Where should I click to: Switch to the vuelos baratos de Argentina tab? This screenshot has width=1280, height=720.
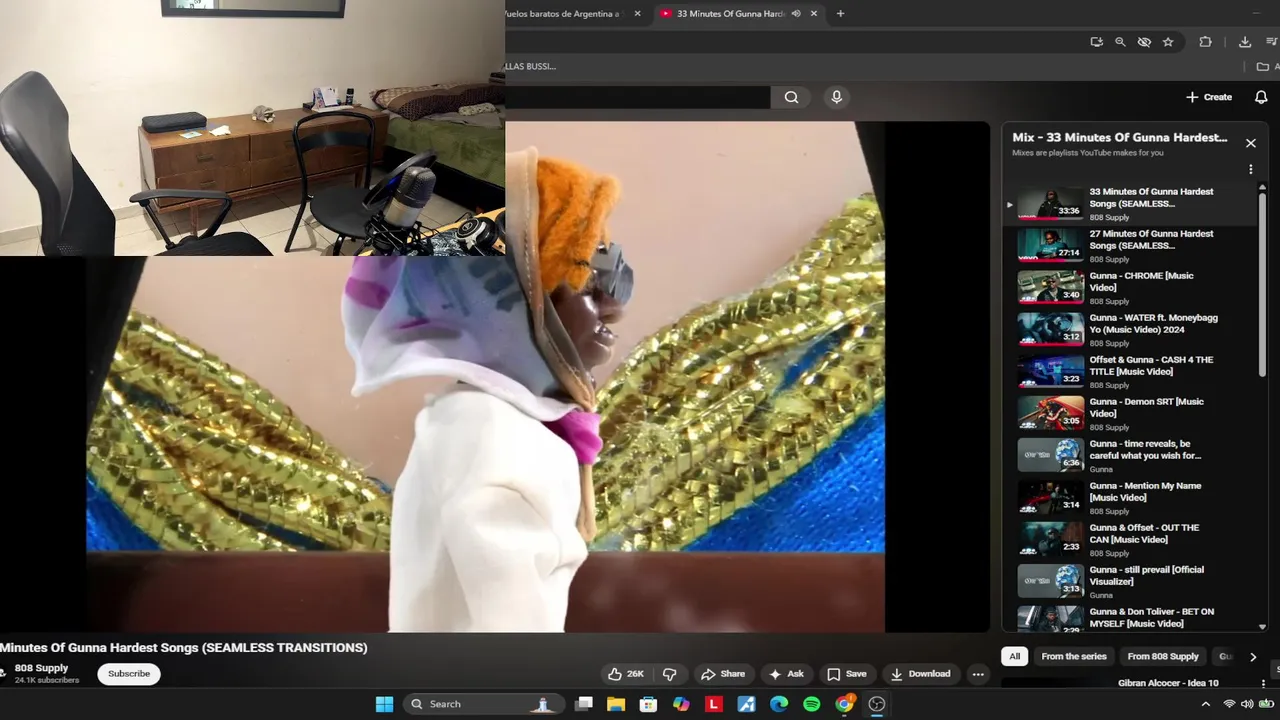tap(563, 14)
